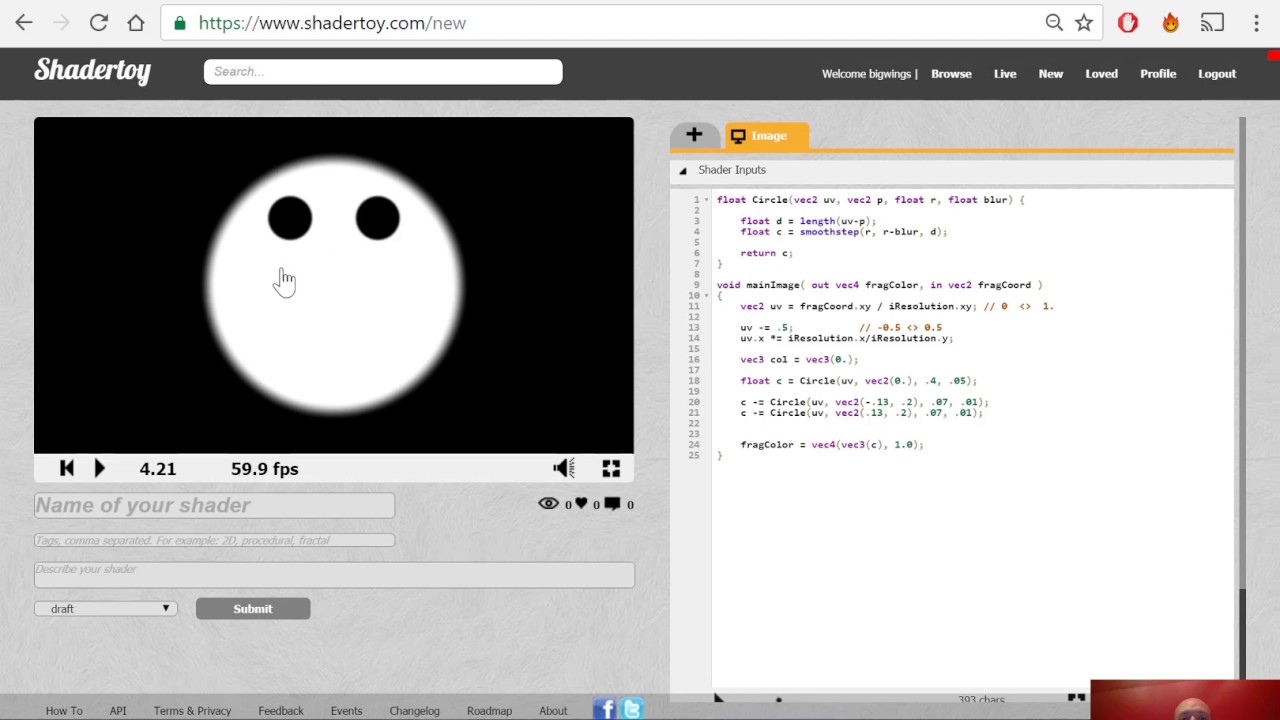Viewport: 1280px width, 720px height.
Task: Open the Shadertoy Facebook page icon
Action: (x=604, y=709)
